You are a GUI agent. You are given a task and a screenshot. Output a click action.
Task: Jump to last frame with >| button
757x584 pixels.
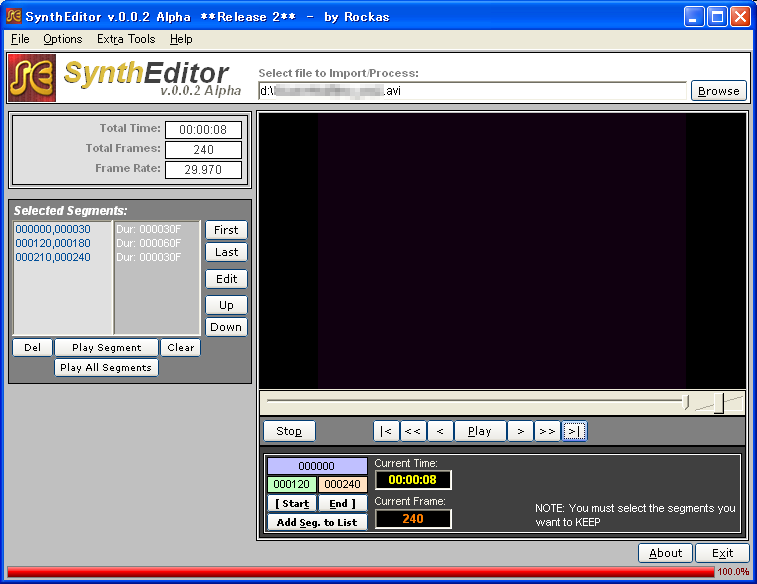tap(573, 431)
